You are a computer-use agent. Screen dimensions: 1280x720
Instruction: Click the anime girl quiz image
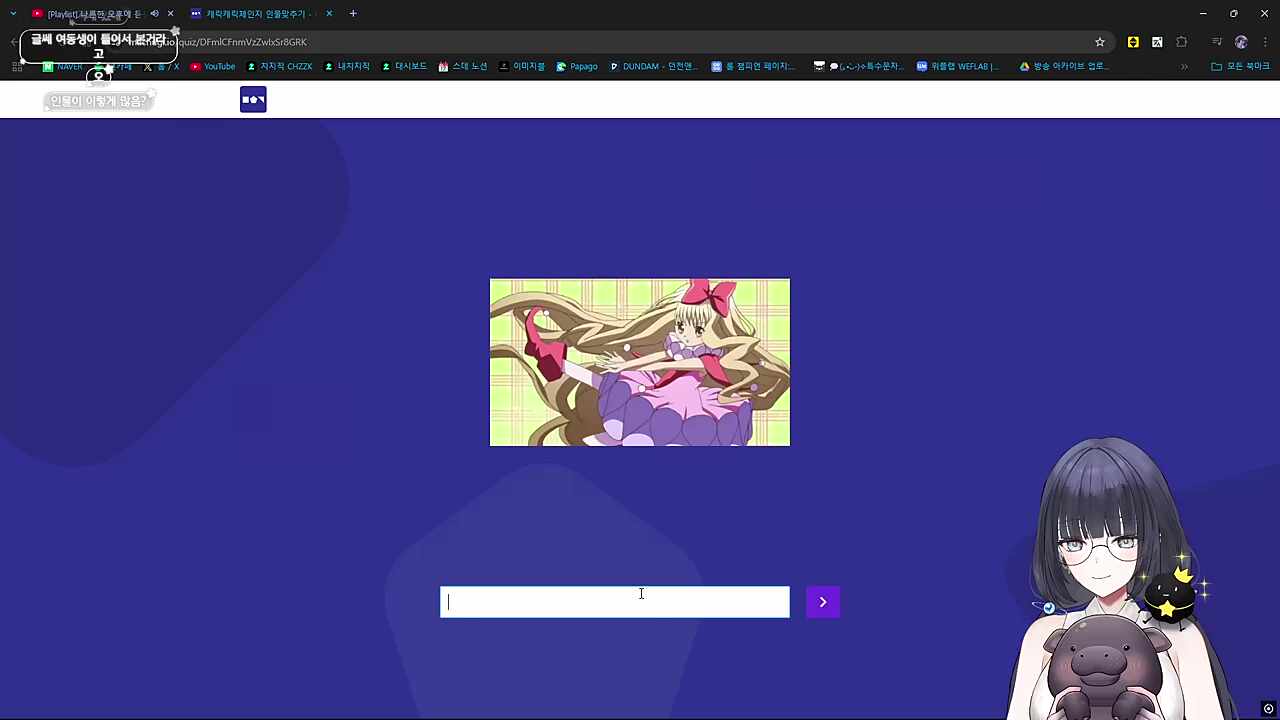640,362
